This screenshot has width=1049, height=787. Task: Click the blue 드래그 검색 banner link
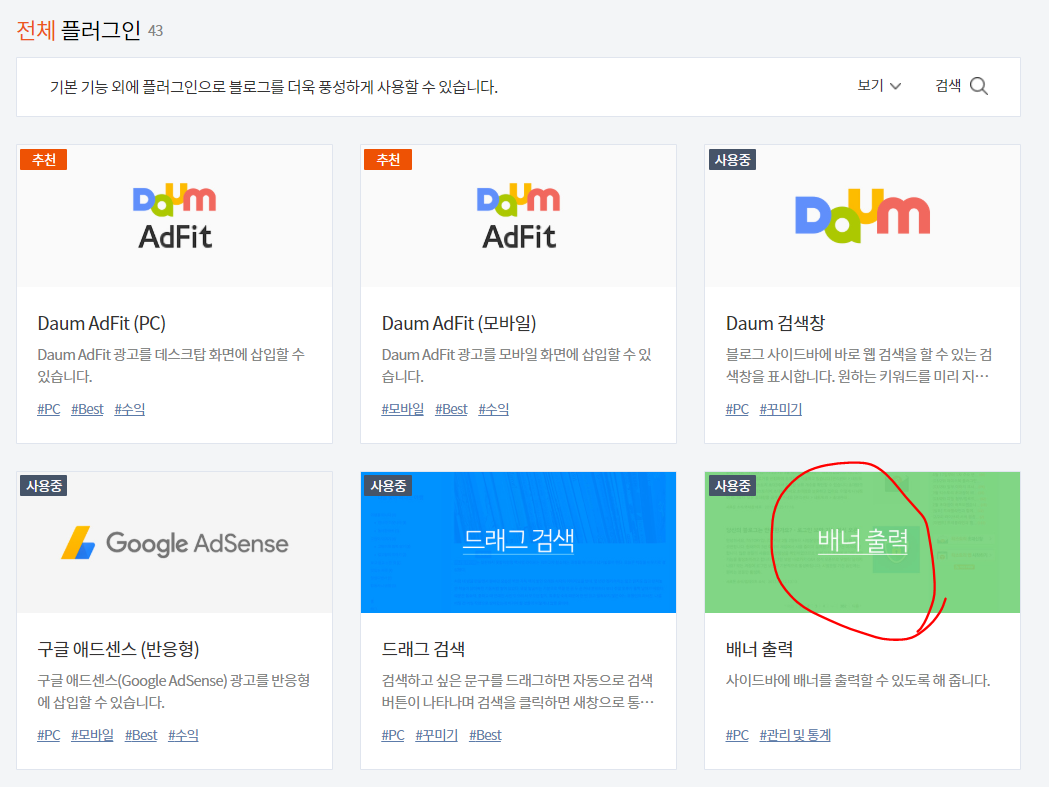518,539
